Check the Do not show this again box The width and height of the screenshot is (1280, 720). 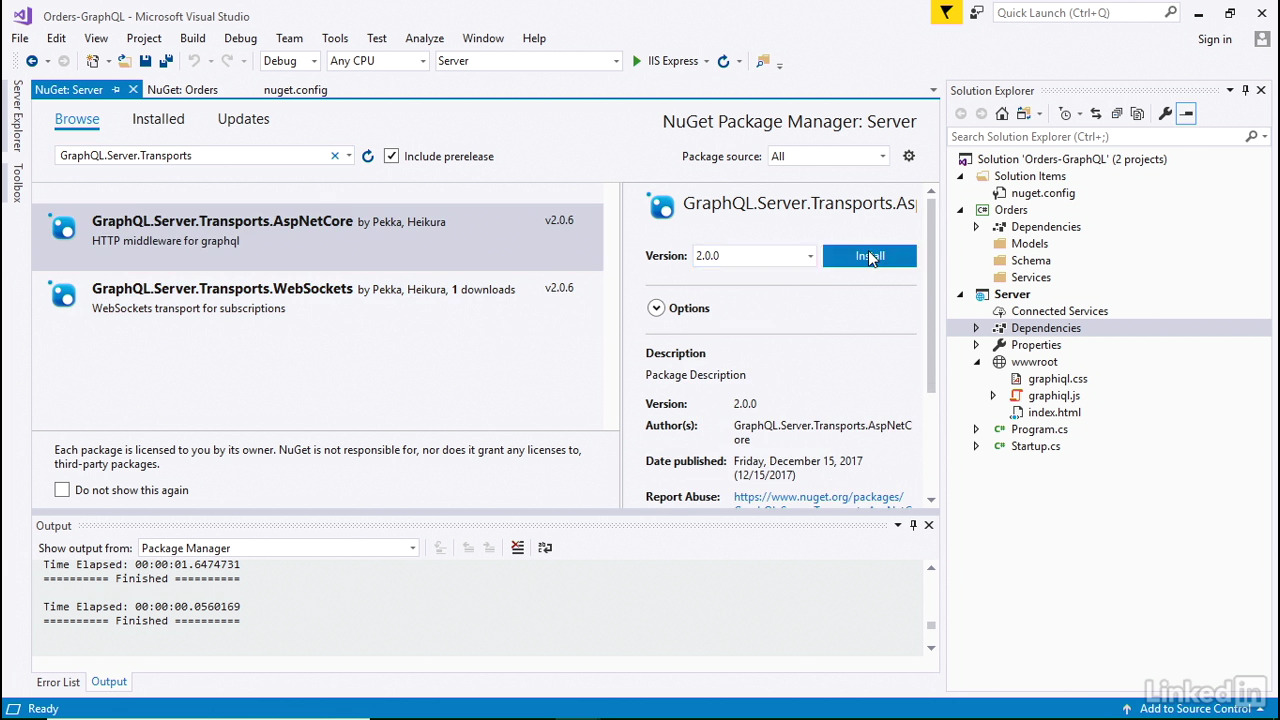click(x=62, y=490)
